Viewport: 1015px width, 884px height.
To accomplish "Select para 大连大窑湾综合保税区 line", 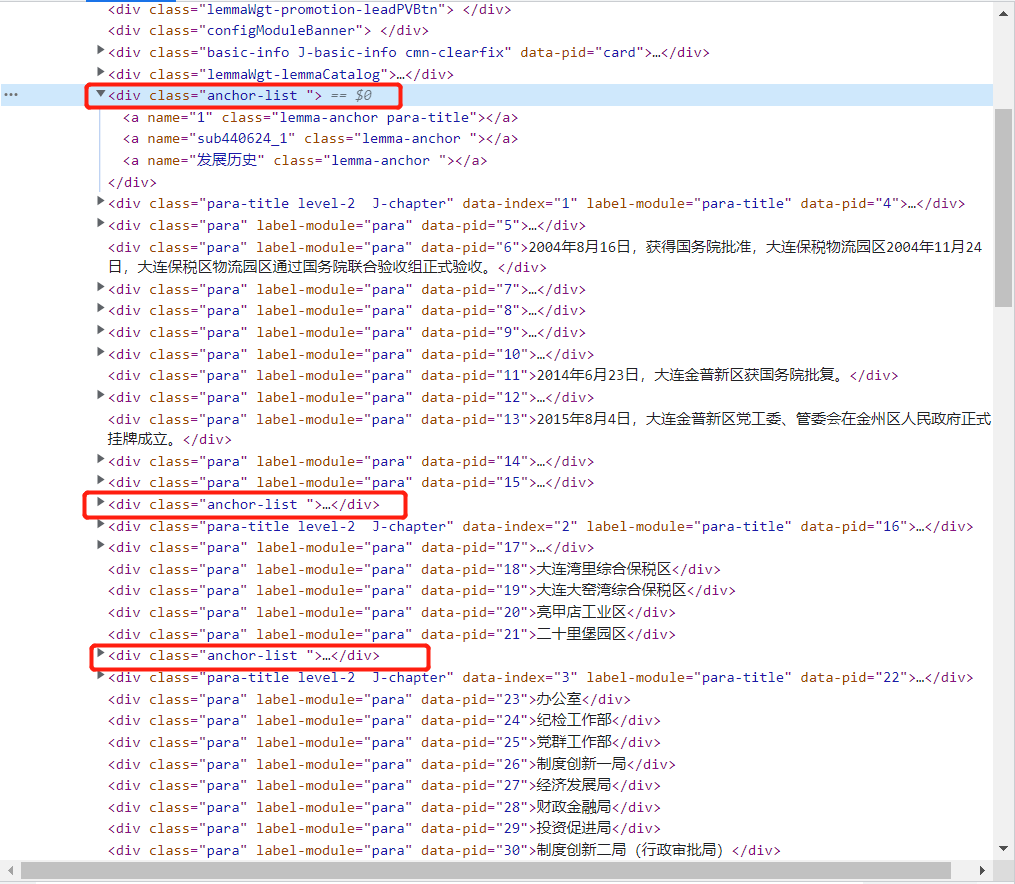I will pyautogui.click(x=421, y=591).
